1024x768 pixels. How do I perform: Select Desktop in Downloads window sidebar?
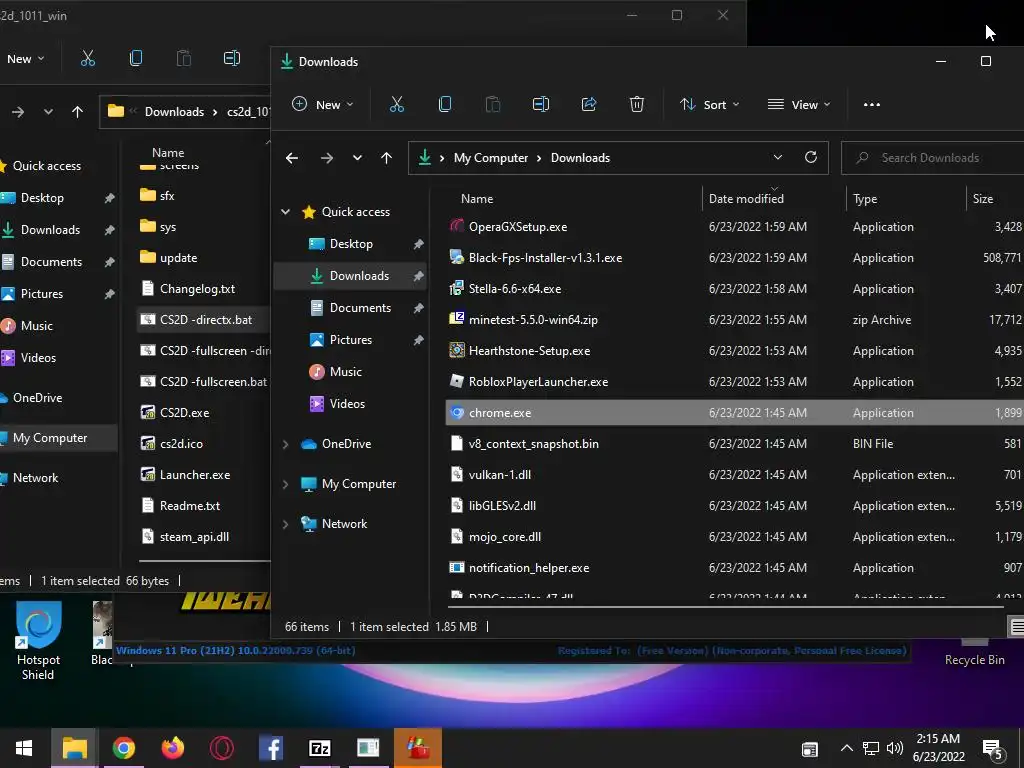tap(351, 244)
